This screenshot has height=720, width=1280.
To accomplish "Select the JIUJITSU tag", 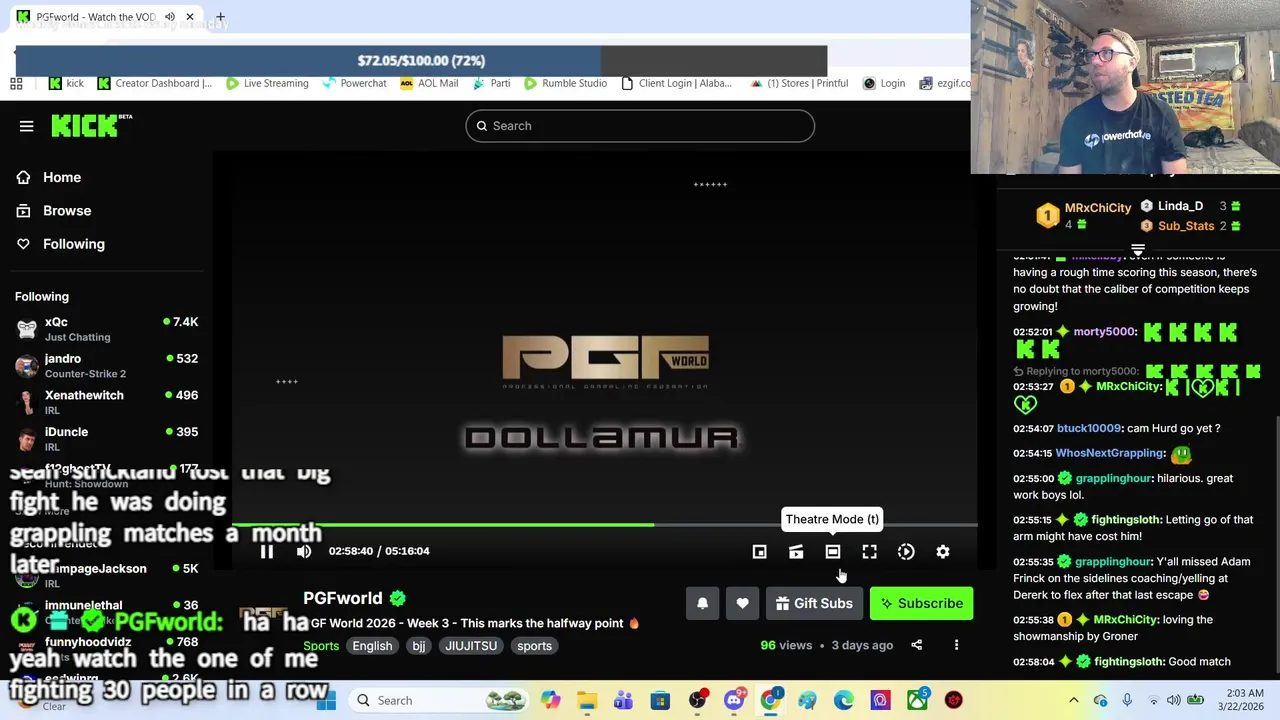I will click(x=471, y=646).
